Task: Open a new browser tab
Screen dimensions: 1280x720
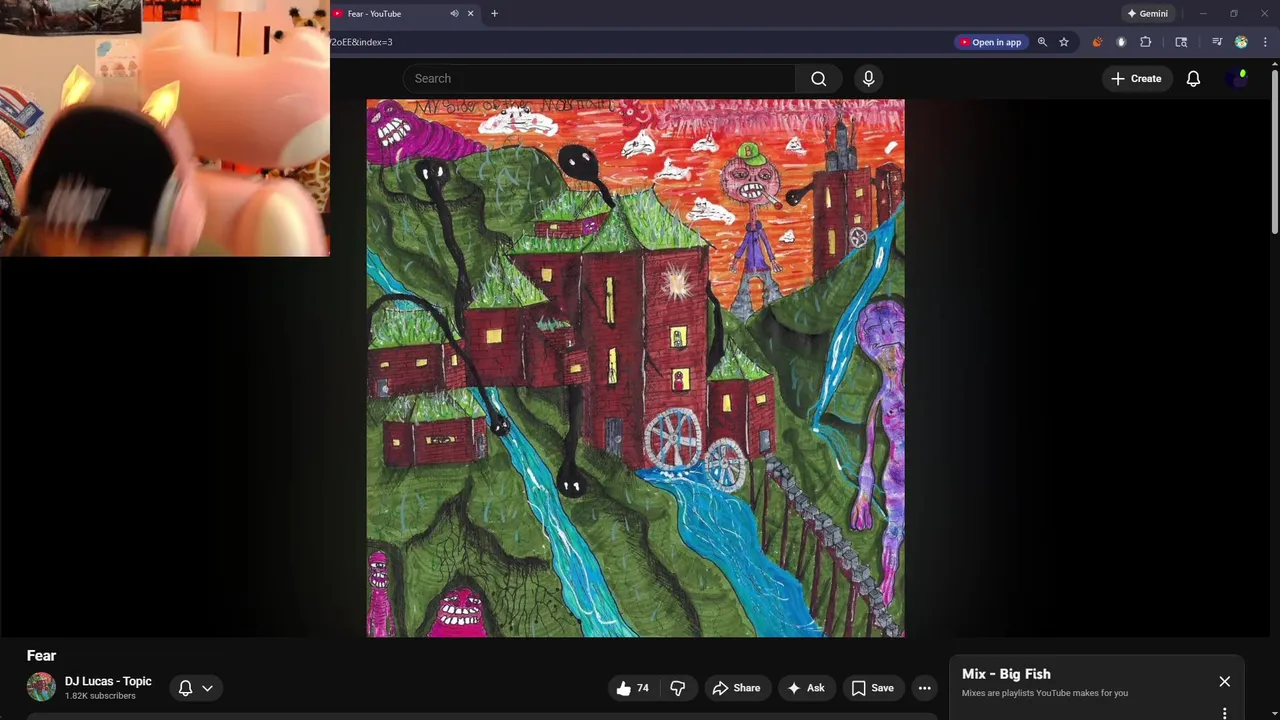Action: [x=494, y=14]
